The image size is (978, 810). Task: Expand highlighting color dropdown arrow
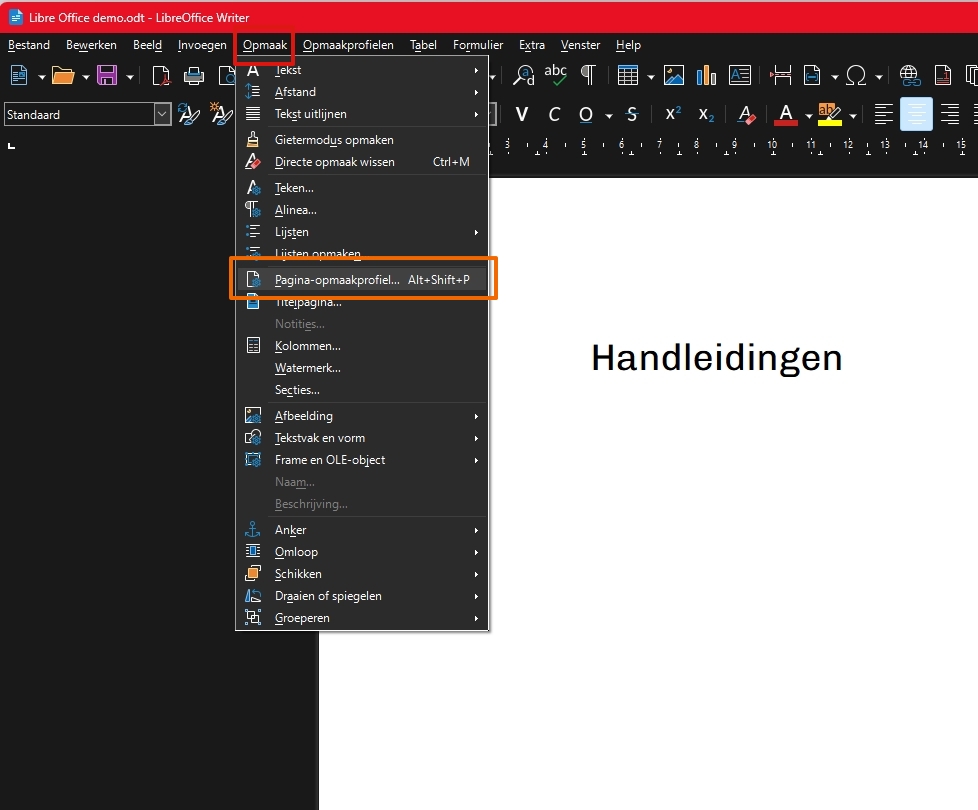[x=853, y=116]
